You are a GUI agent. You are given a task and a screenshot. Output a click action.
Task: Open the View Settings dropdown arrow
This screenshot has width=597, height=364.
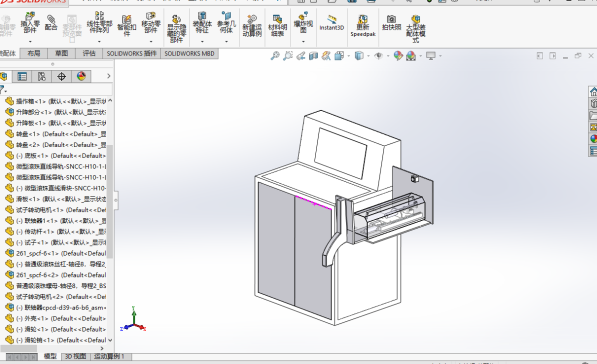[x=441, y=56]
